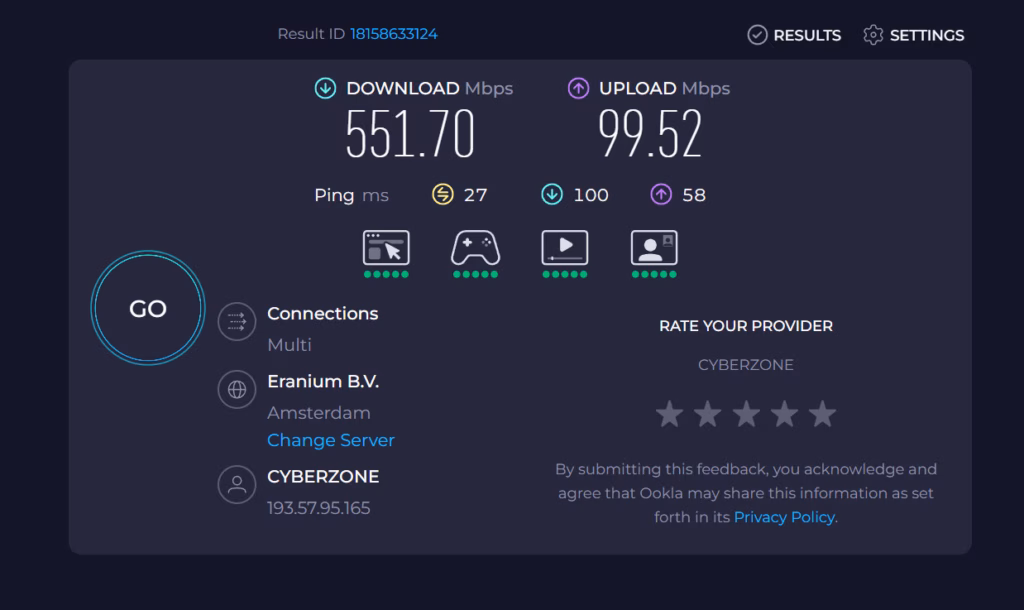The height and width of the screenshot is (610, 1024).
Task: Click the yellow idle ping icon
Action: point(443,195)
